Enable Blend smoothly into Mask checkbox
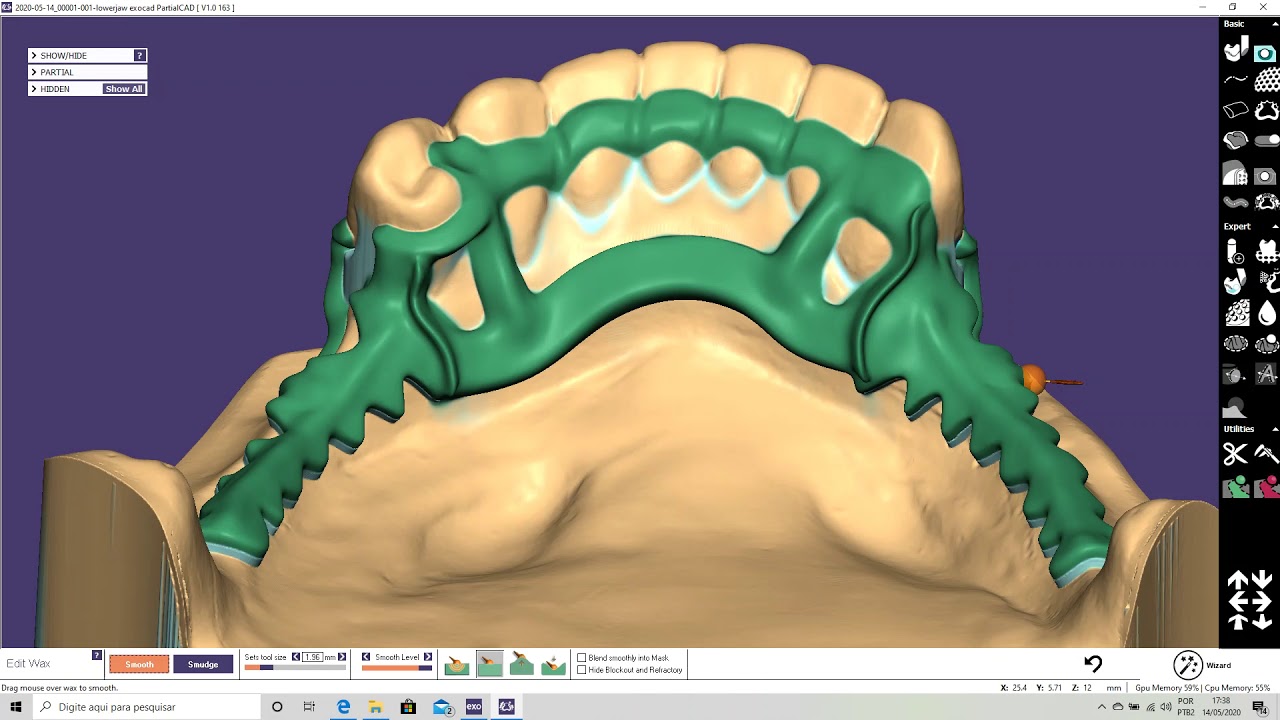 [x=582, y=658]
